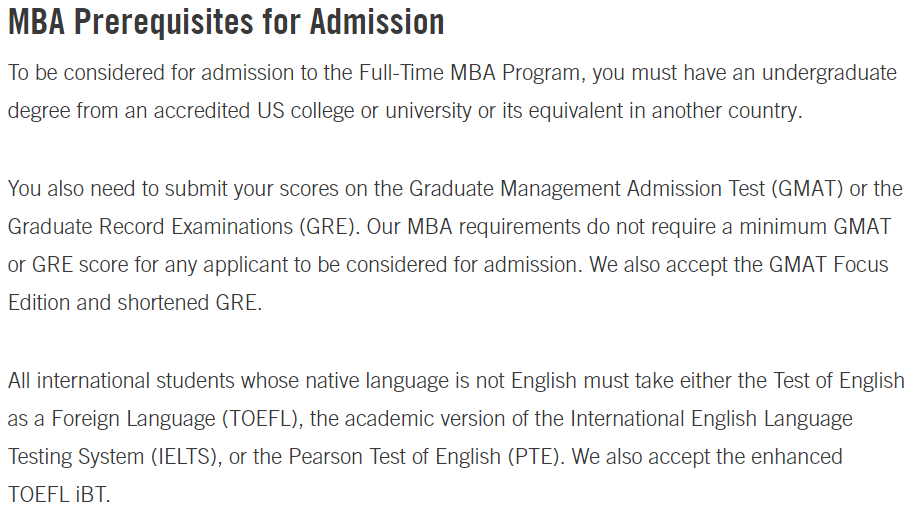Select the word undergraduate
The height and width of the screenshot is (522, 913).
829,73
